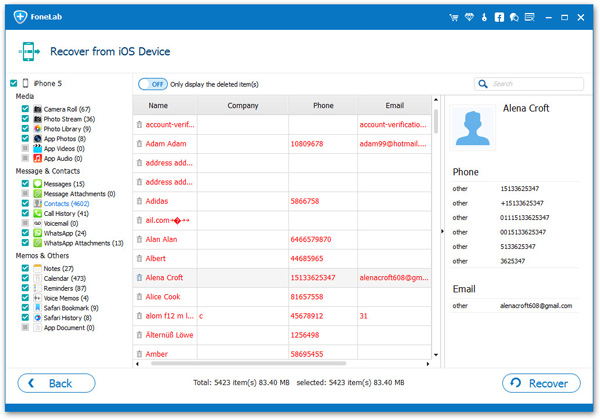600x419 pixels.
Task: Uncheck the Reminders checkbox
Action: tap(25, 288)
